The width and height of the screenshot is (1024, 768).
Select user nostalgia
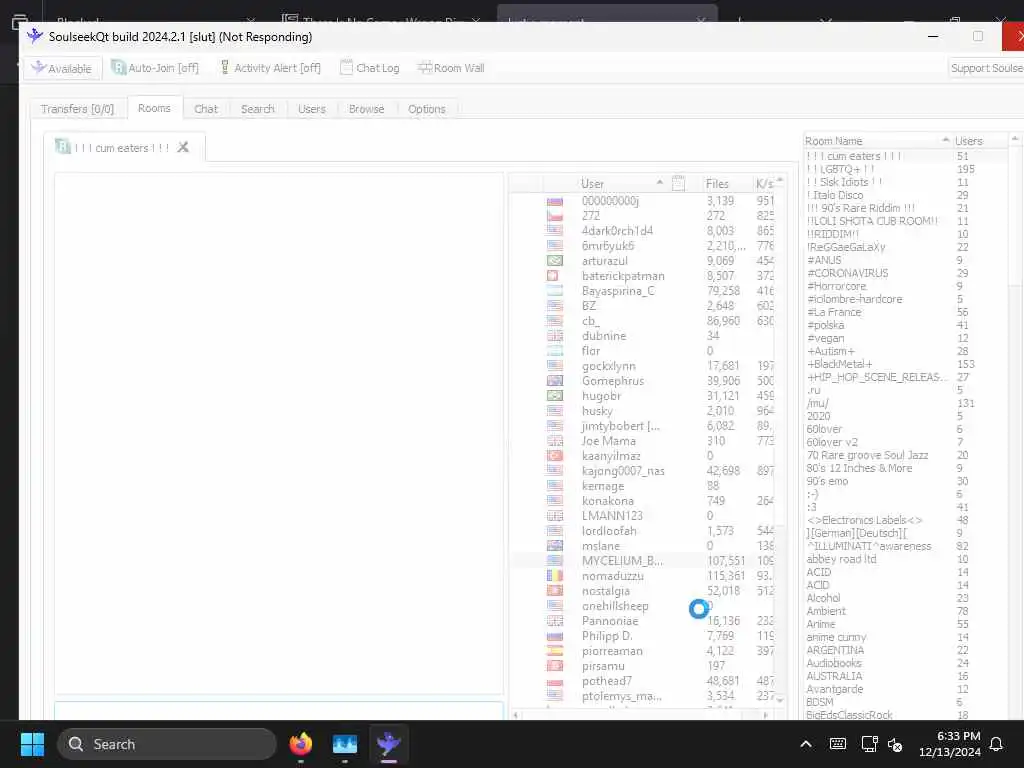(x=606, y=591)
